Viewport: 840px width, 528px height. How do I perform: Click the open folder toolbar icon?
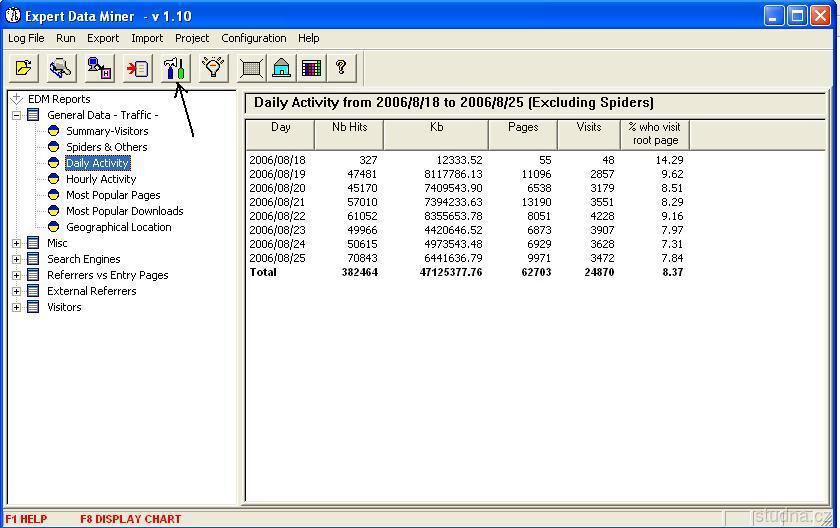tap(24, 68)
